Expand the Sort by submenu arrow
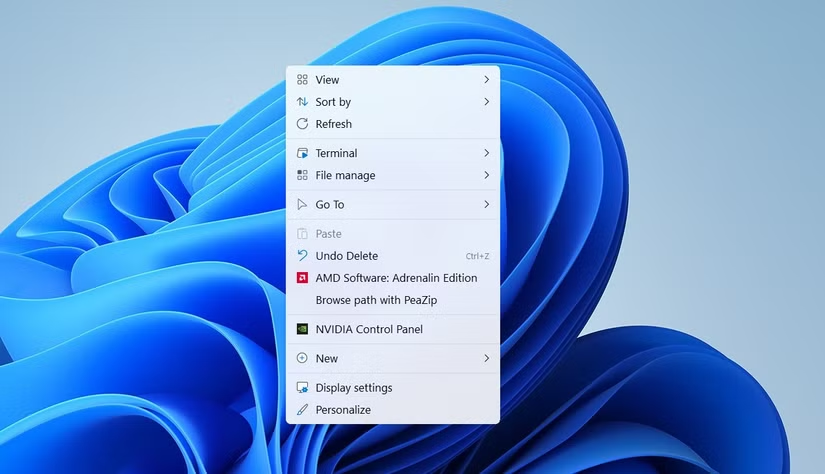Screen dimensions: 825x474 (x=486, y=102)
